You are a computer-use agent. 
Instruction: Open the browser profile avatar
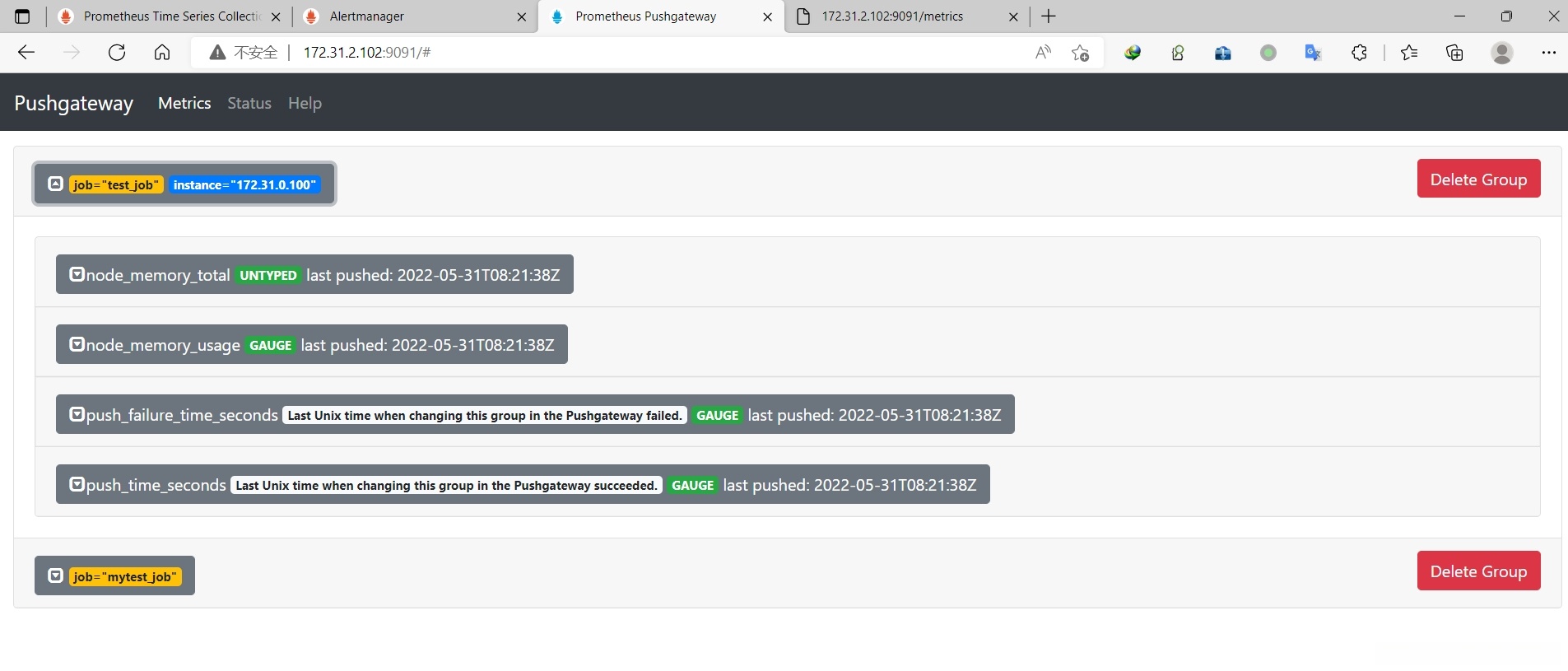1502,53
